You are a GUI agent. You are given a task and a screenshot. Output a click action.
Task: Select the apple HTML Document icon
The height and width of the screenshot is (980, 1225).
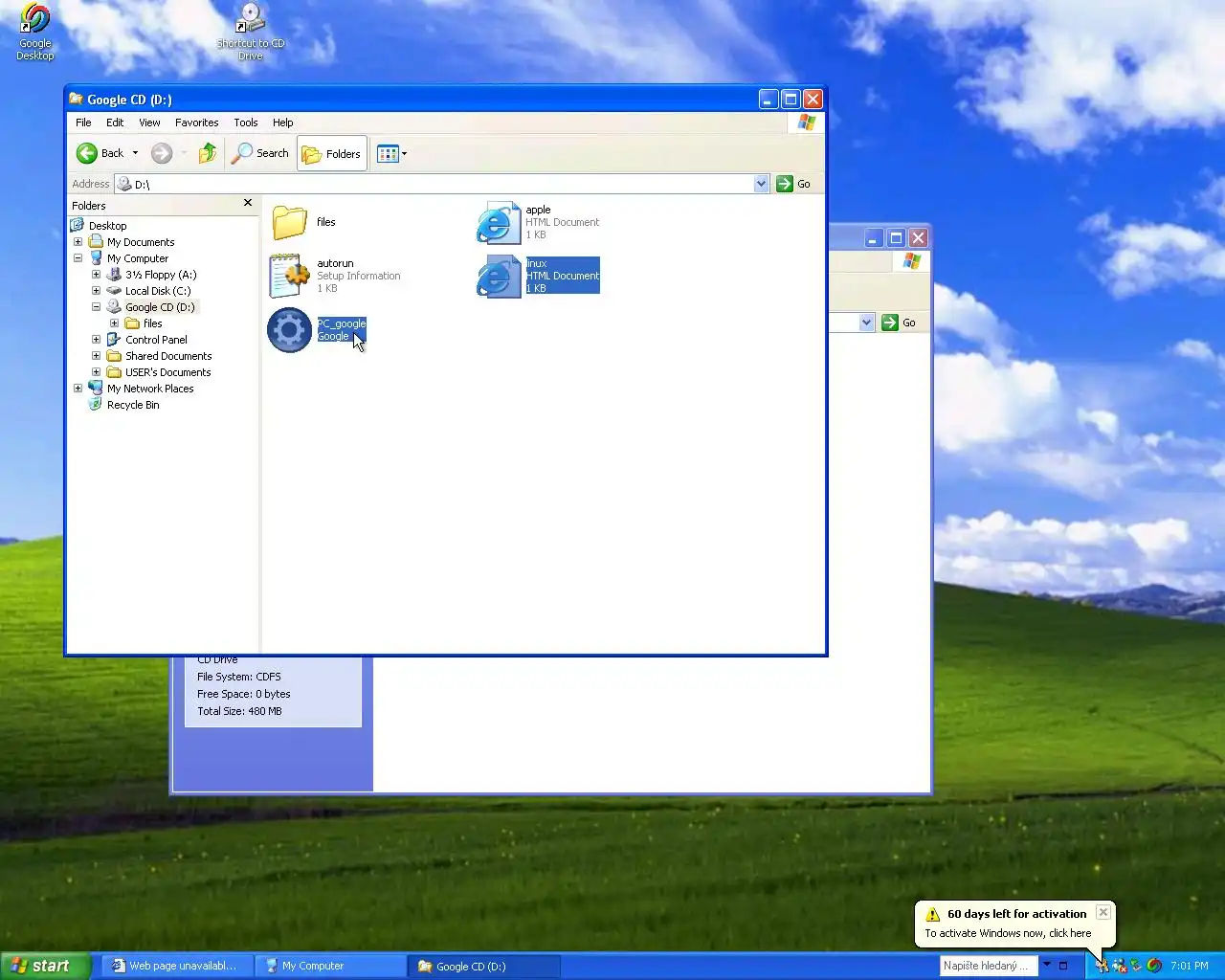click(498, 222)
